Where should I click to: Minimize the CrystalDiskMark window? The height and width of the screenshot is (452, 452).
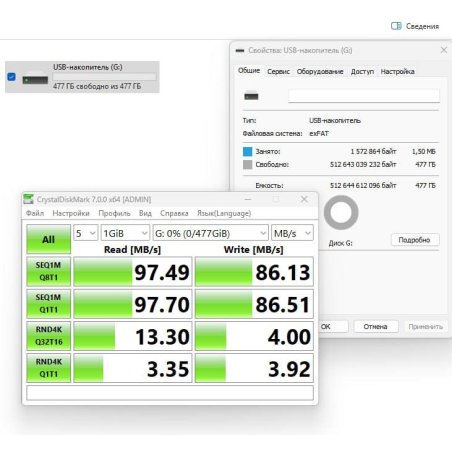[x=248, y=199]
